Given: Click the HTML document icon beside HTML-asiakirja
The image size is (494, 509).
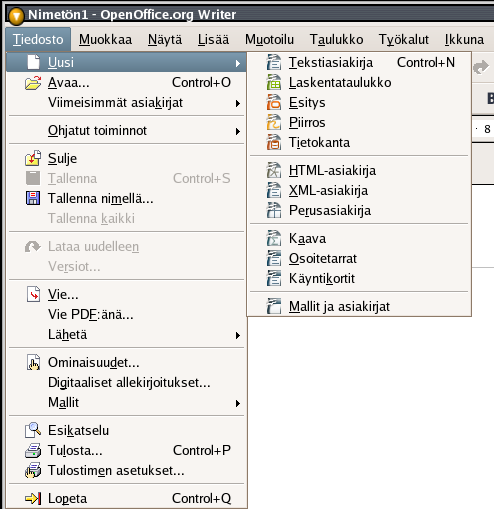Looking at the screenshot, I should (x=274, y=170).
